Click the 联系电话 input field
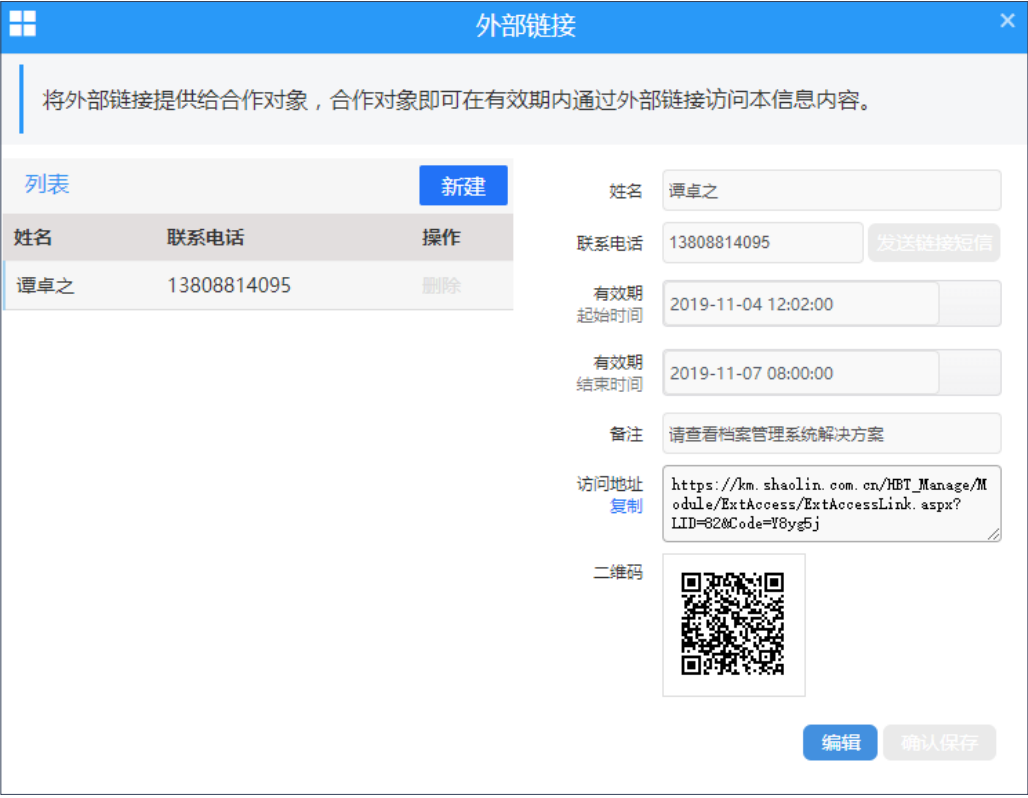Image resolution: width=1028 pixels, height=798 pixels. [x=762, y=243]
